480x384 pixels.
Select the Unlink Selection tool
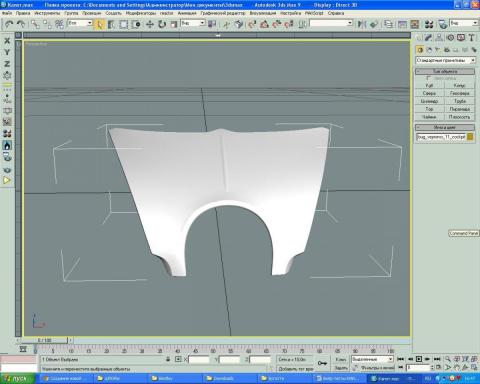(x=47, y=24)
